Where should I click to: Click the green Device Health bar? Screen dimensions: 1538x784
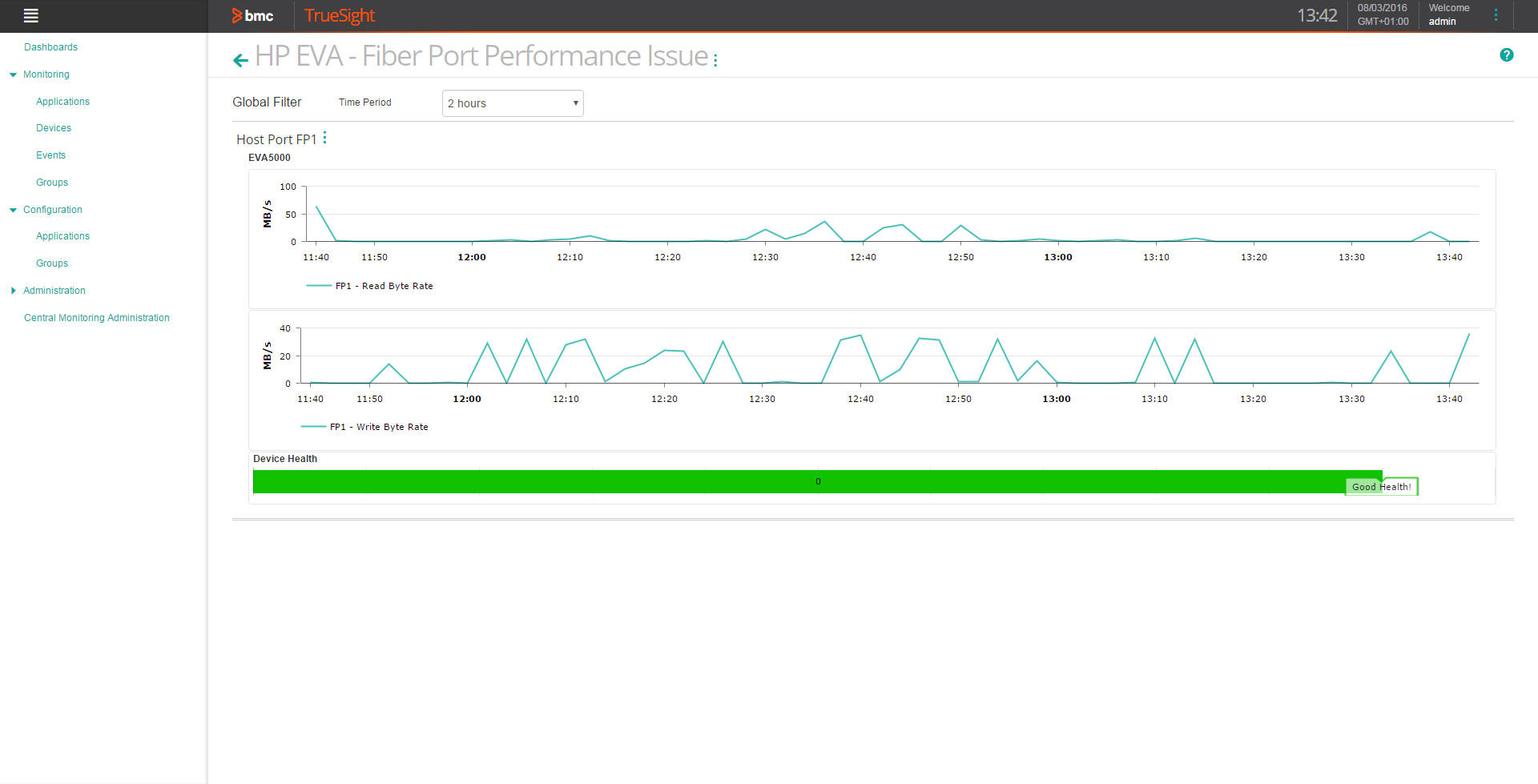click(x=817, y=481)
